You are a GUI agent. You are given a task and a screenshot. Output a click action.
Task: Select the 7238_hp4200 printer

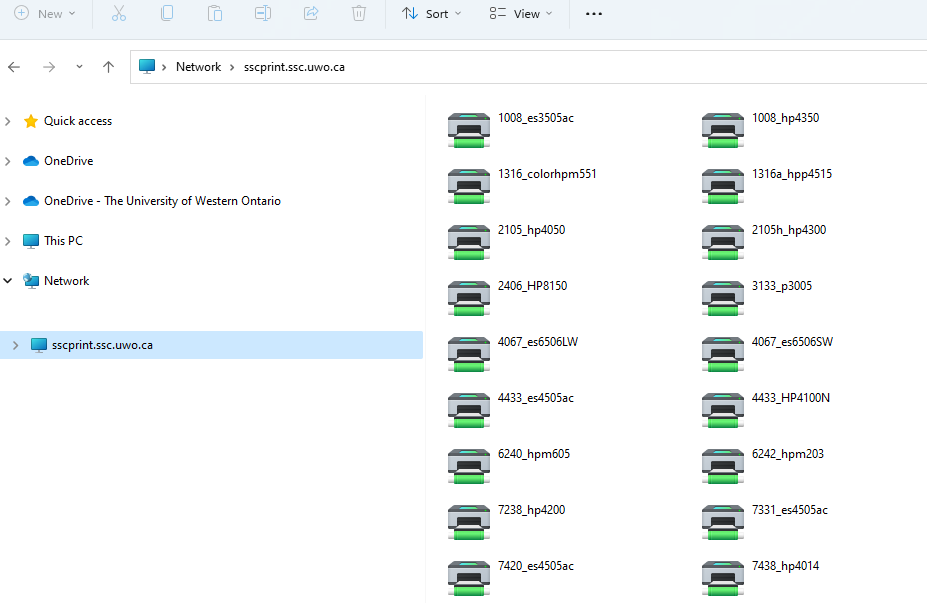[x=531, y=509]
